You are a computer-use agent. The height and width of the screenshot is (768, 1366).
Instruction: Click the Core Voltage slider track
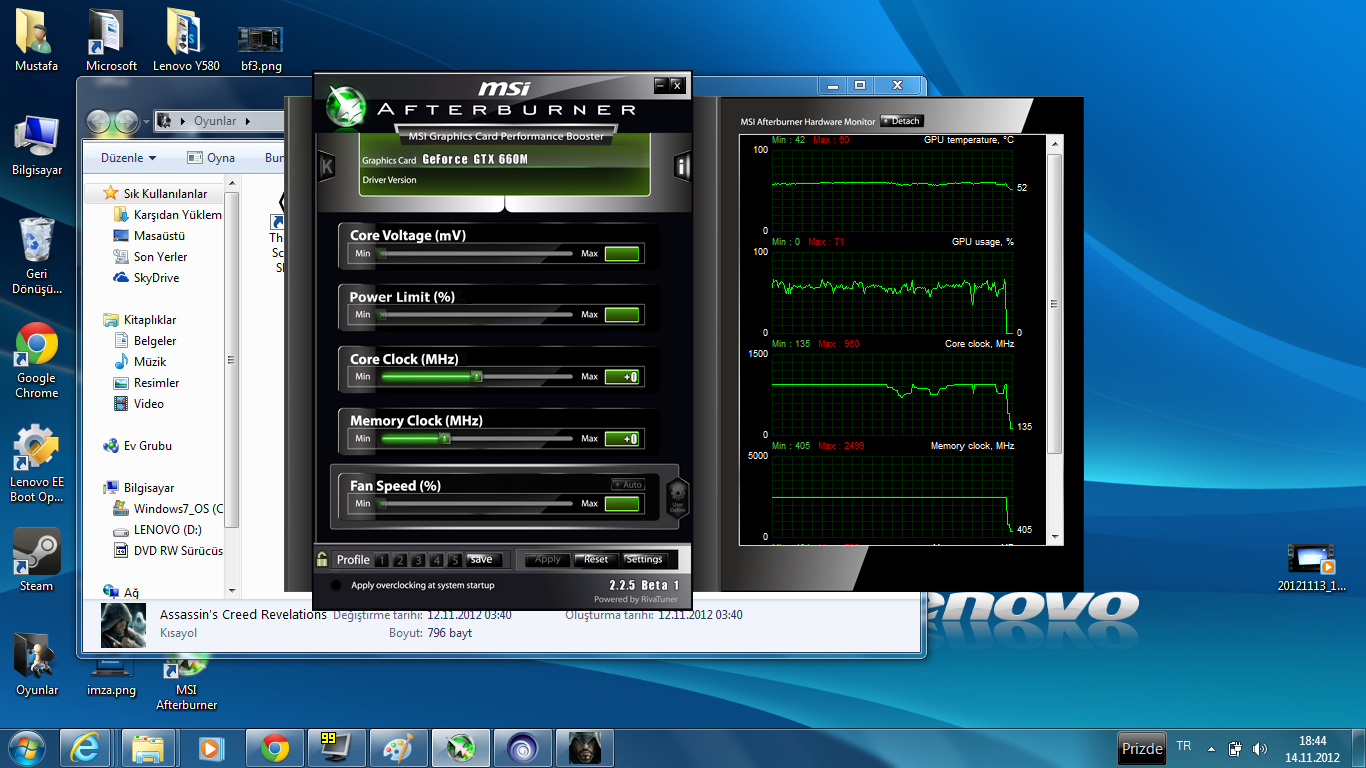pos(475,254)
